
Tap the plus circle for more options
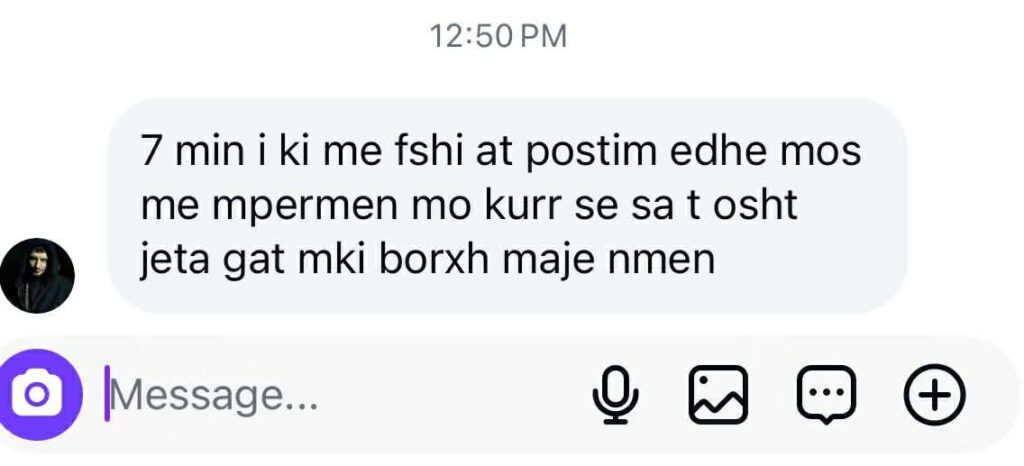tap(935, 395)
